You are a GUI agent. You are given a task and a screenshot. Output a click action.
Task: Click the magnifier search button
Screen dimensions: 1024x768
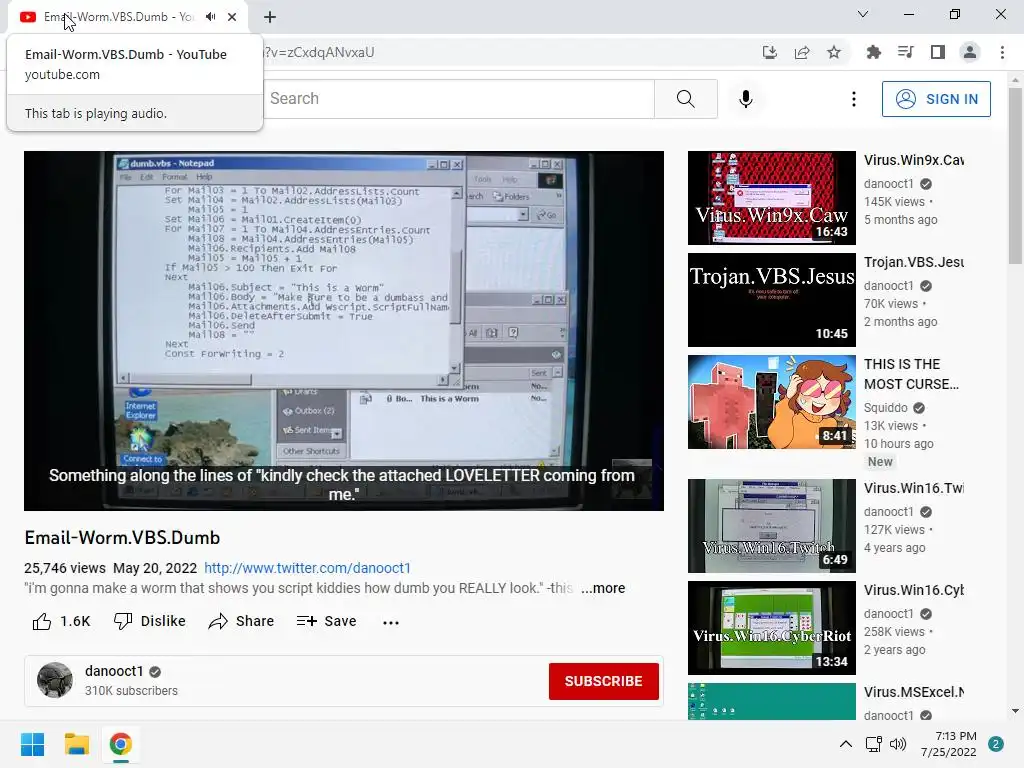686,99
